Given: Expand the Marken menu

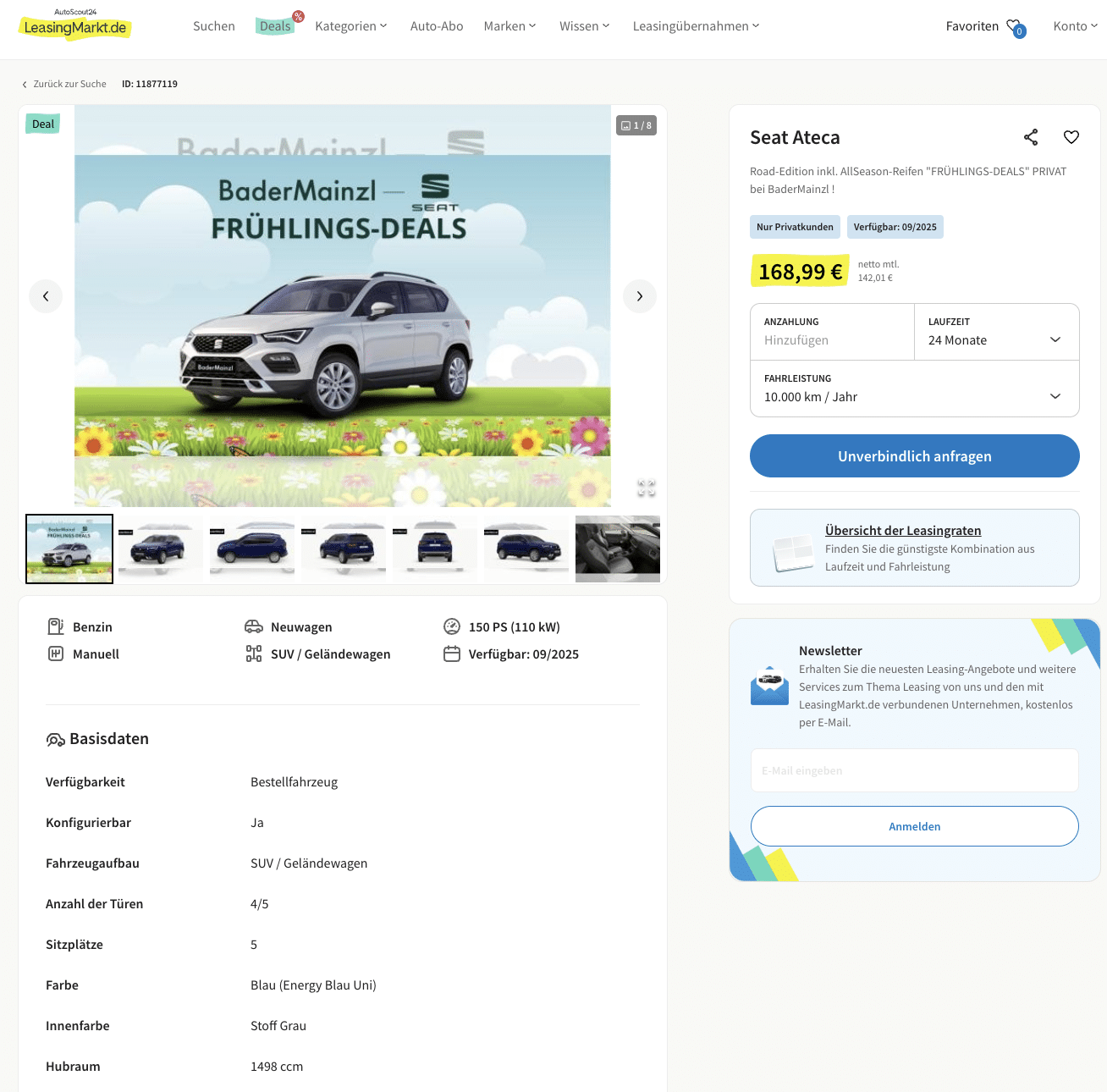Looking at the screenshot, I should 510,26.
